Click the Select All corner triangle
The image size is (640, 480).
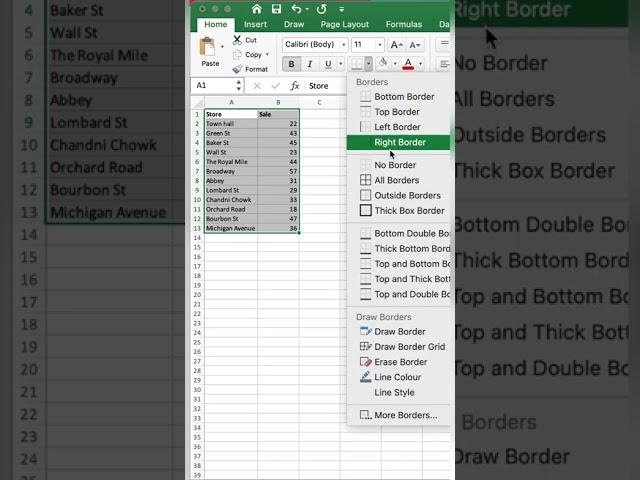pos(198,102)
